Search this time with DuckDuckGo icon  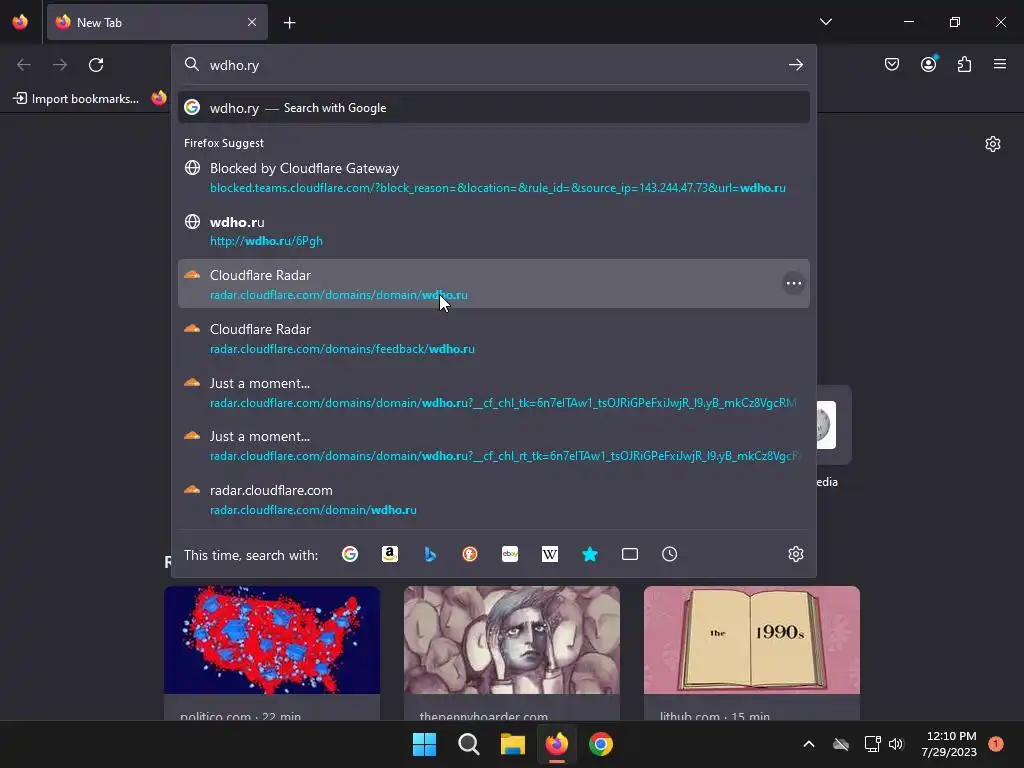[x=470, y=554]
